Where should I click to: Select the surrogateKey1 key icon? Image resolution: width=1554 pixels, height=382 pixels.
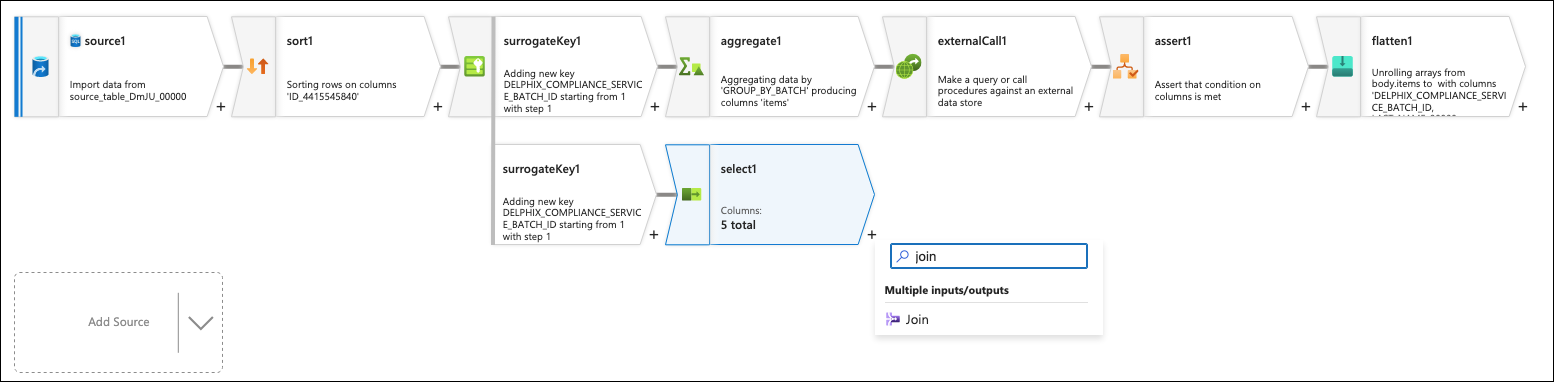474,67
